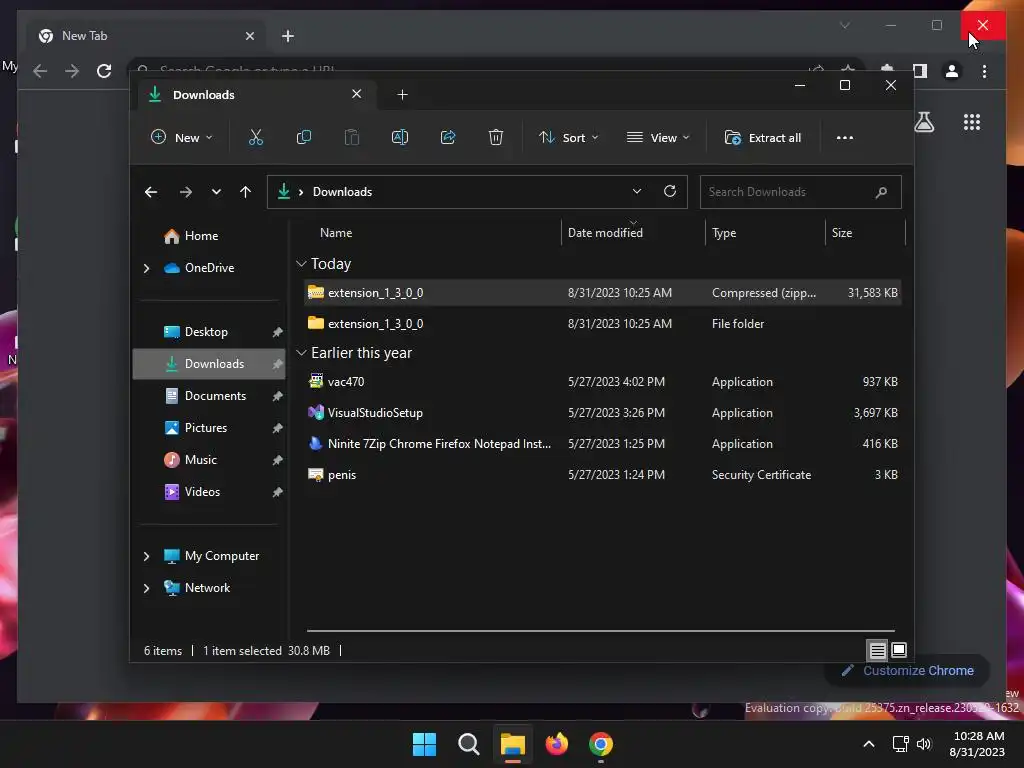The image size is (1024, 768).
Task: Open the View dropdown
Action: tap(658, 138)
